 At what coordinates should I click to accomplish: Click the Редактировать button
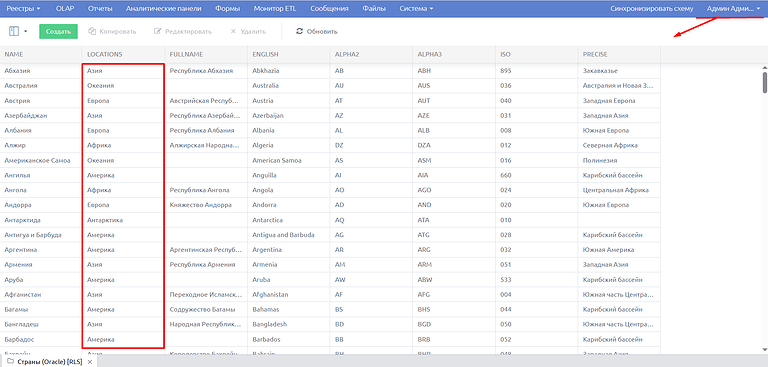click(x=183, y=31)
